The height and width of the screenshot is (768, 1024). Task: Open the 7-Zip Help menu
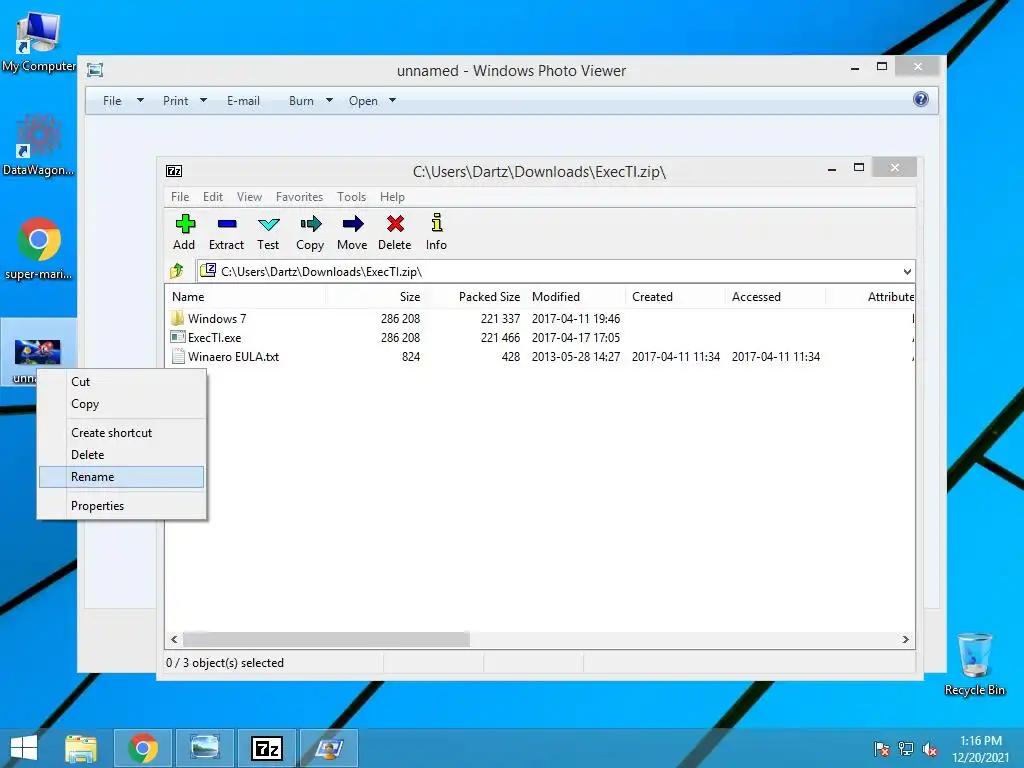392,197
